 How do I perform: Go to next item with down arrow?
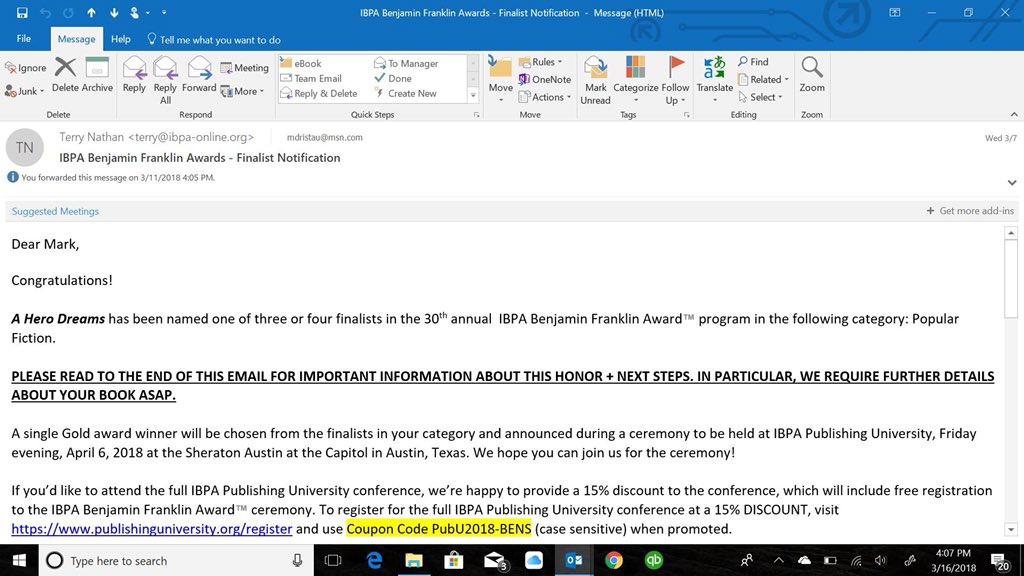click(114, 12)
